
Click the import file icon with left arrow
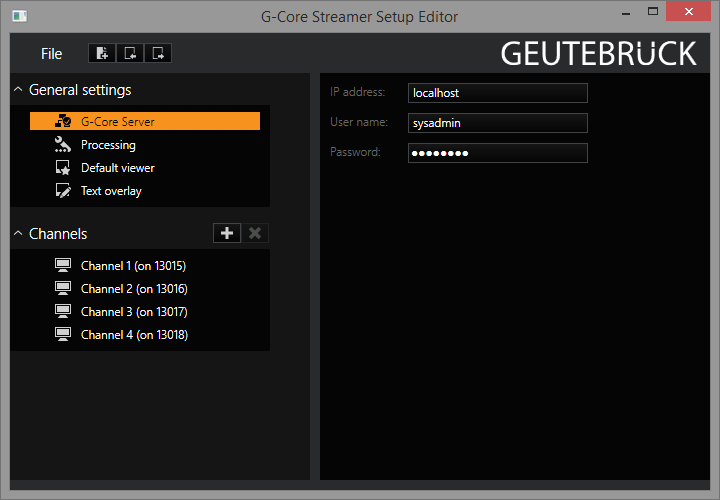(x=130, y=53)
